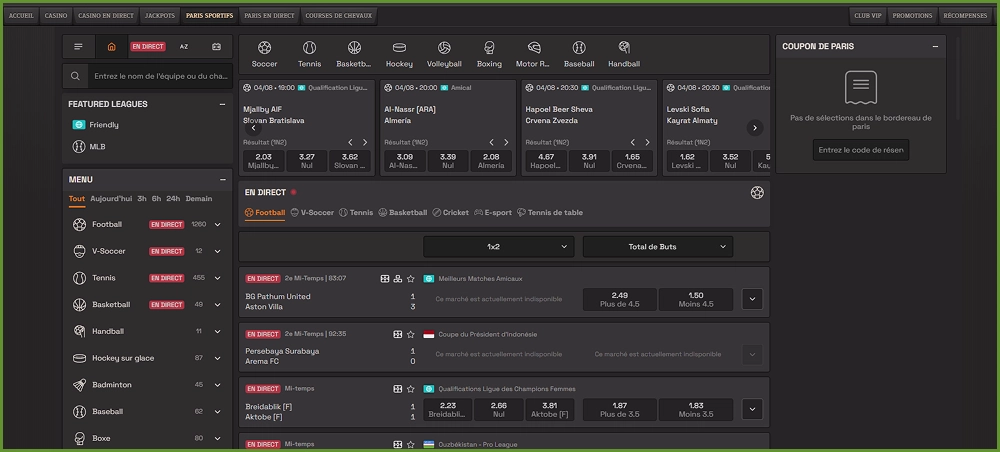The width and height of the screenshot is (1000, 452).
Task: Select Handball in the sports carousel
Action: pos(624,54)
